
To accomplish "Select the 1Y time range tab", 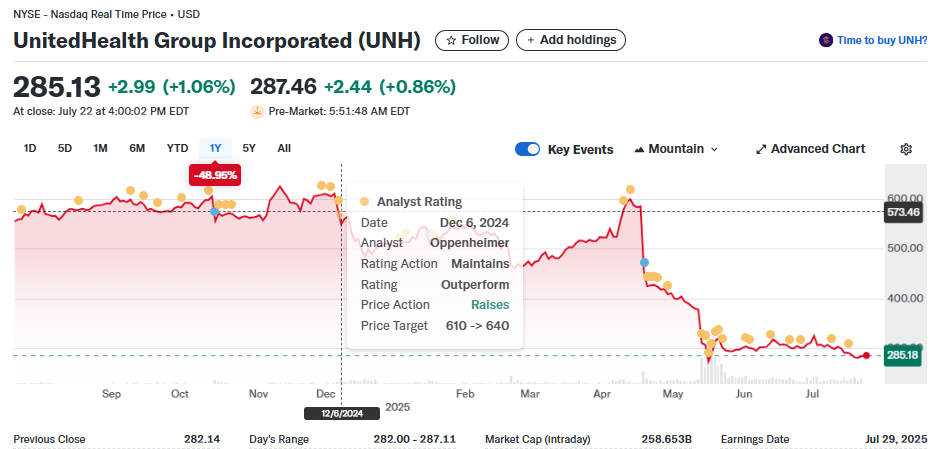I will [x=215, y=148].
